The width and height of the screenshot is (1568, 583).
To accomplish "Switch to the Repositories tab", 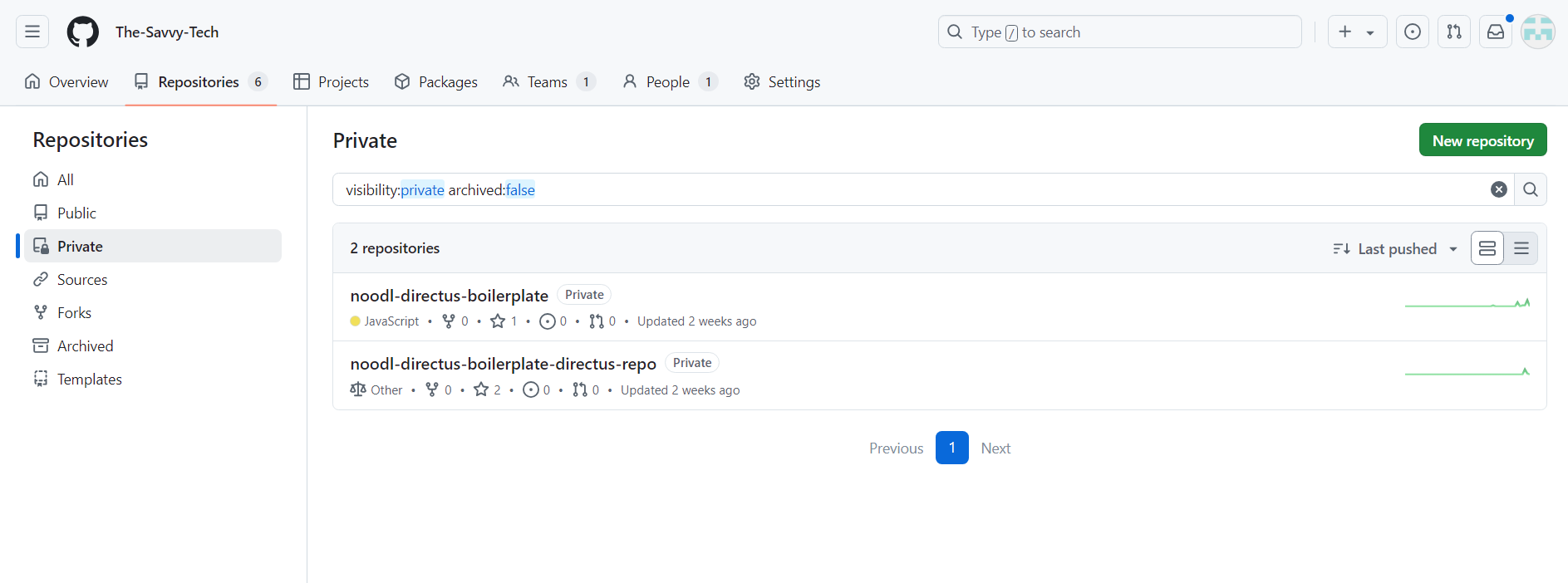I will pos(200,81).
